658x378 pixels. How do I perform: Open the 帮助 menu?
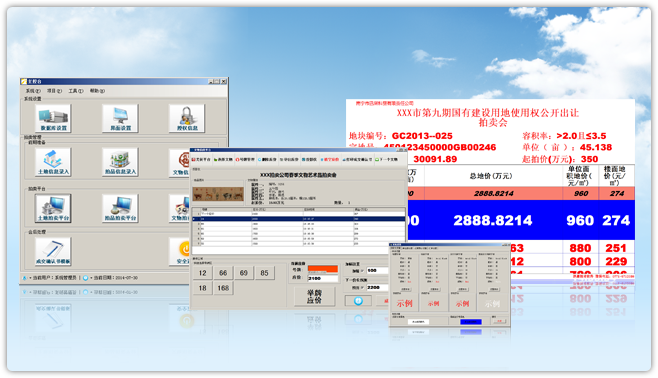coord(97,91)
